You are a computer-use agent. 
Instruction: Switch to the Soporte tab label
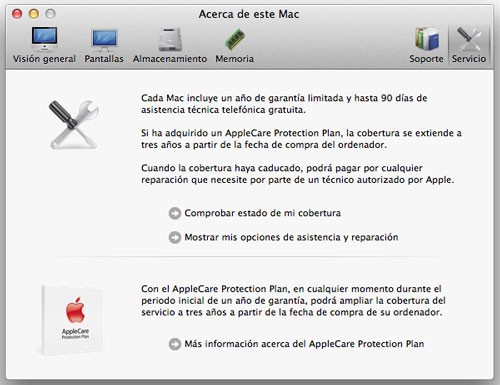point(426,59)
